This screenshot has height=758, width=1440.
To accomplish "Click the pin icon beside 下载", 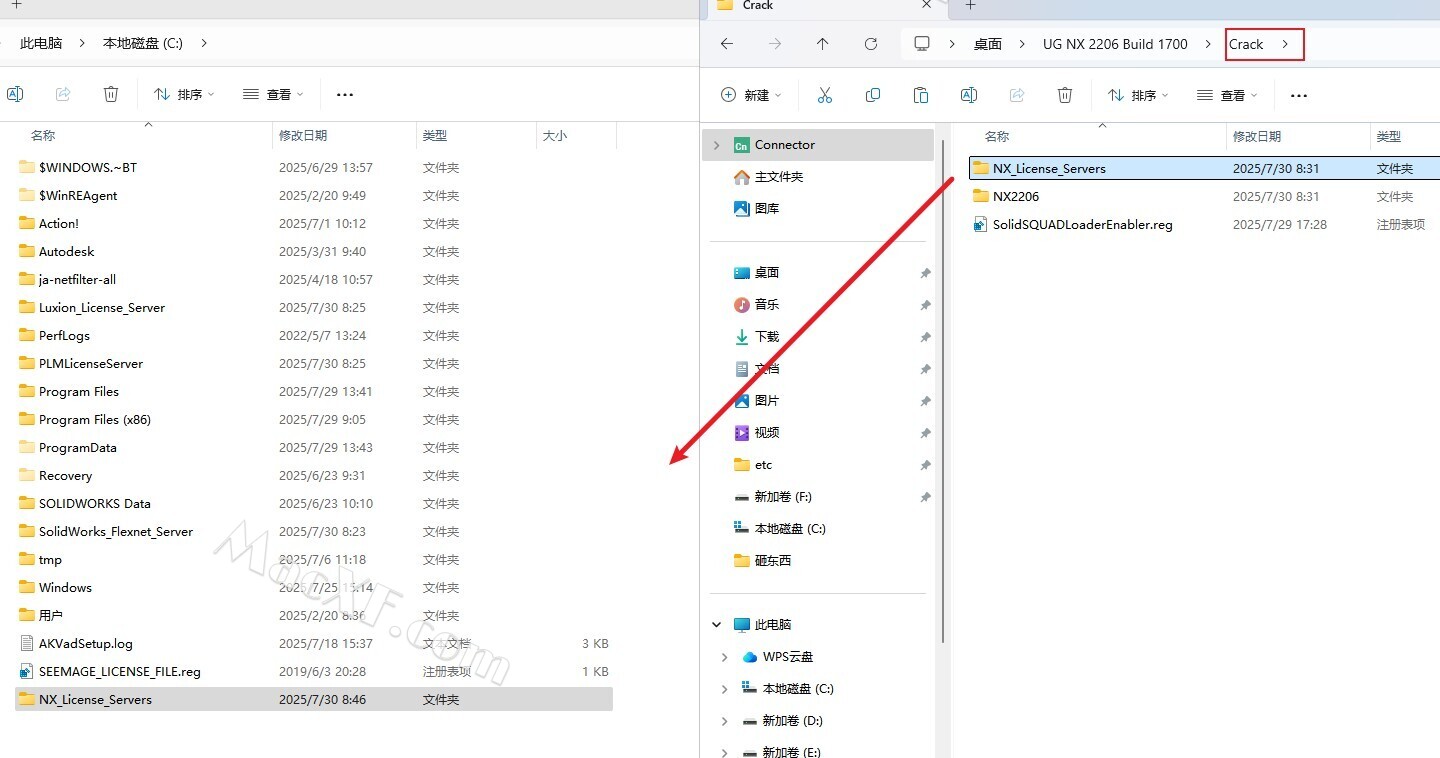I will click(925, 337).
